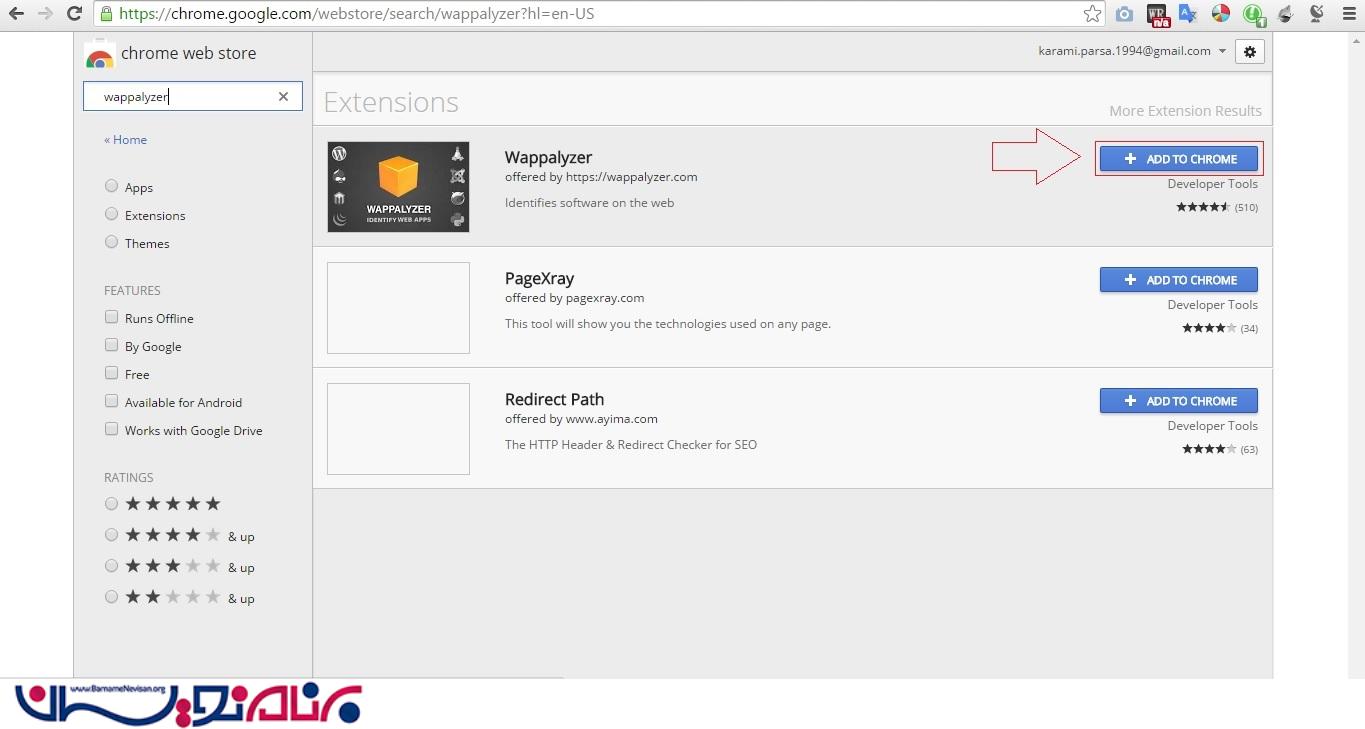Click the Chrome Web Store logo

100,55
